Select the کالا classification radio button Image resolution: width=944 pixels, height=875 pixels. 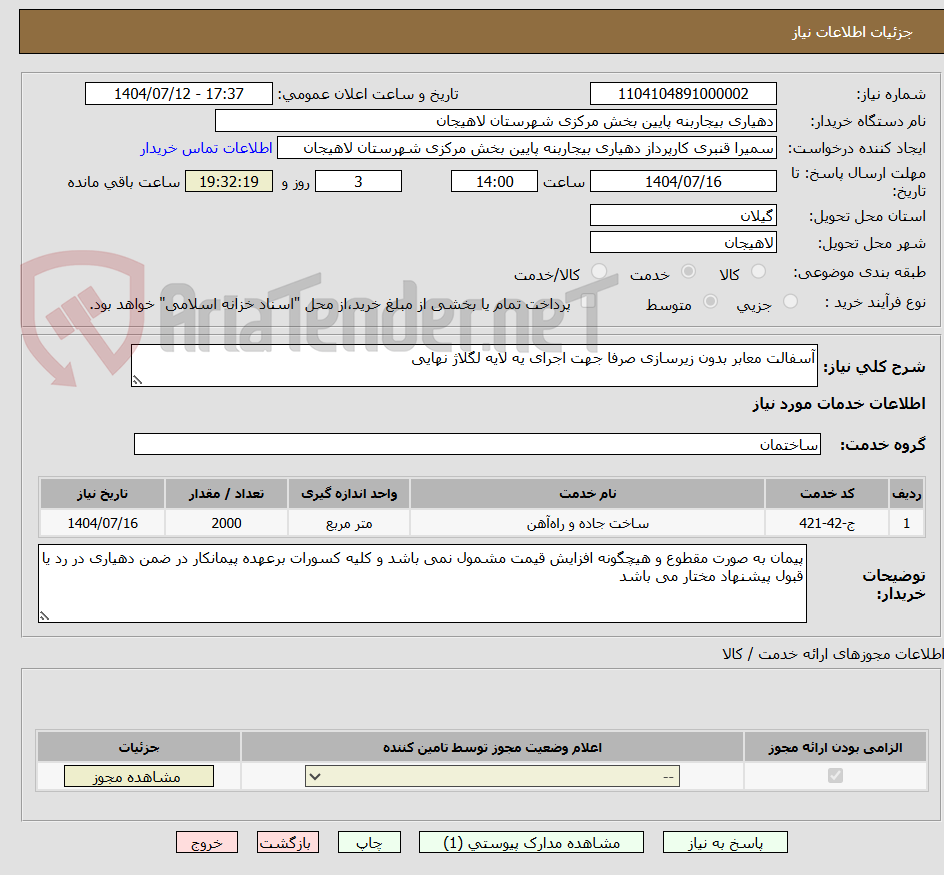click(x=759, y=272)
